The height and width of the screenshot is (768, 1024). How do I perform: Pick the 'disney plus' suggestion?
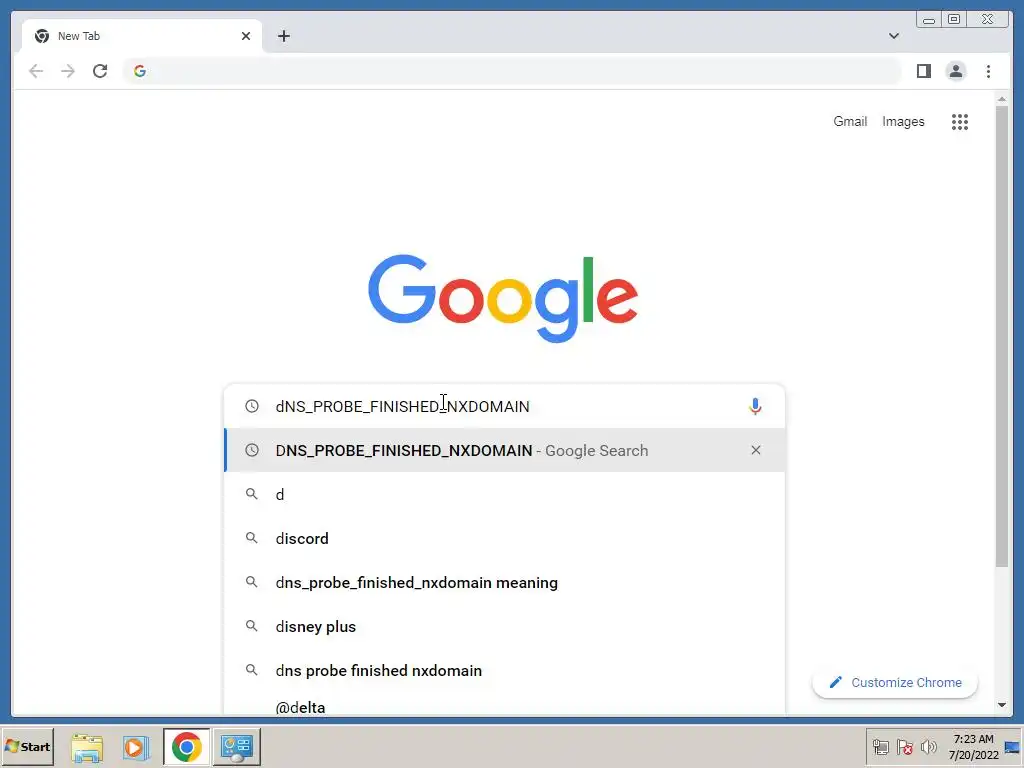coord(504,626)
